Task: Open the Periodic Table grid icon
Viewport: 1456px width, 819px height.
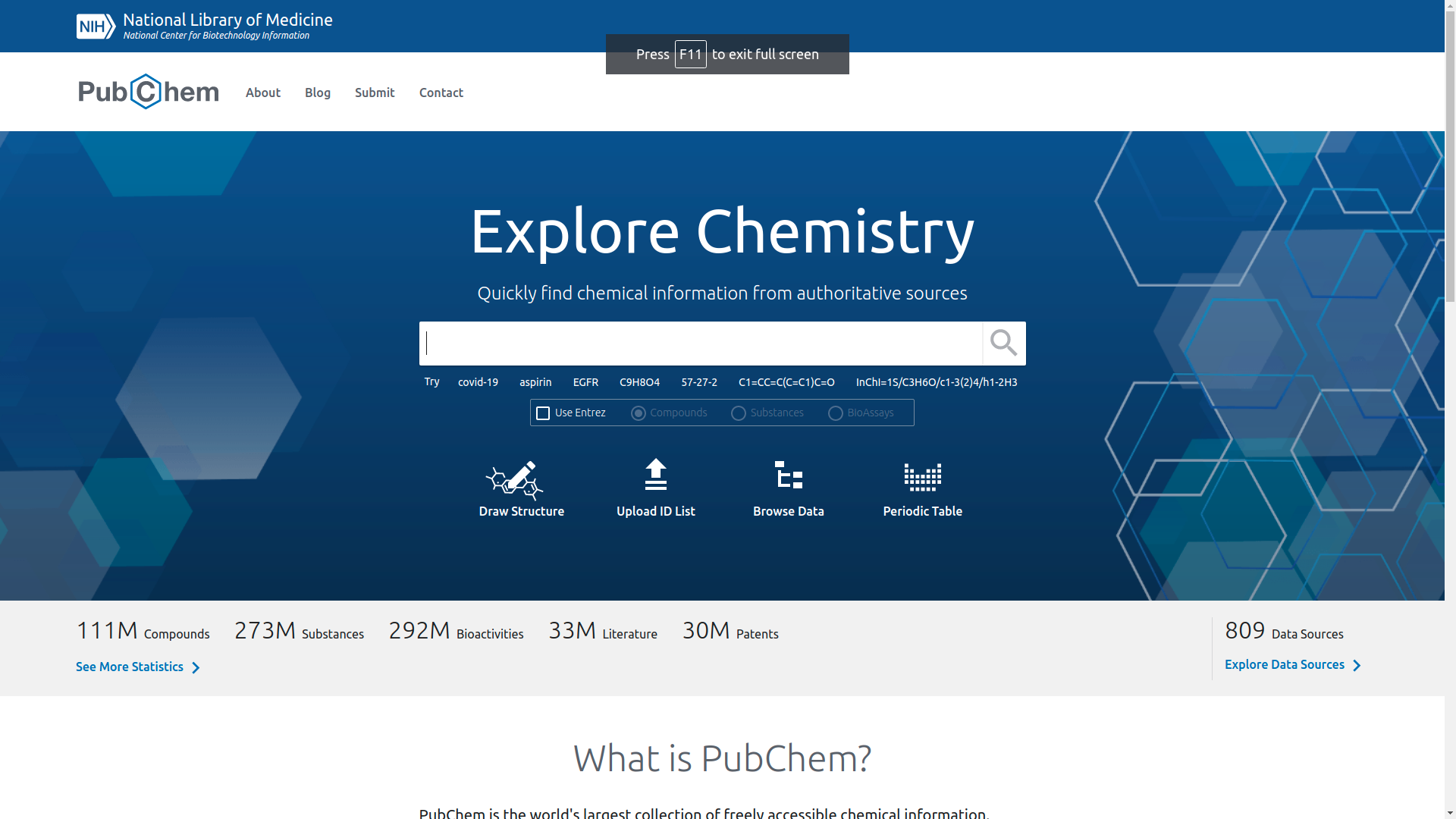Action: point(922,477)
